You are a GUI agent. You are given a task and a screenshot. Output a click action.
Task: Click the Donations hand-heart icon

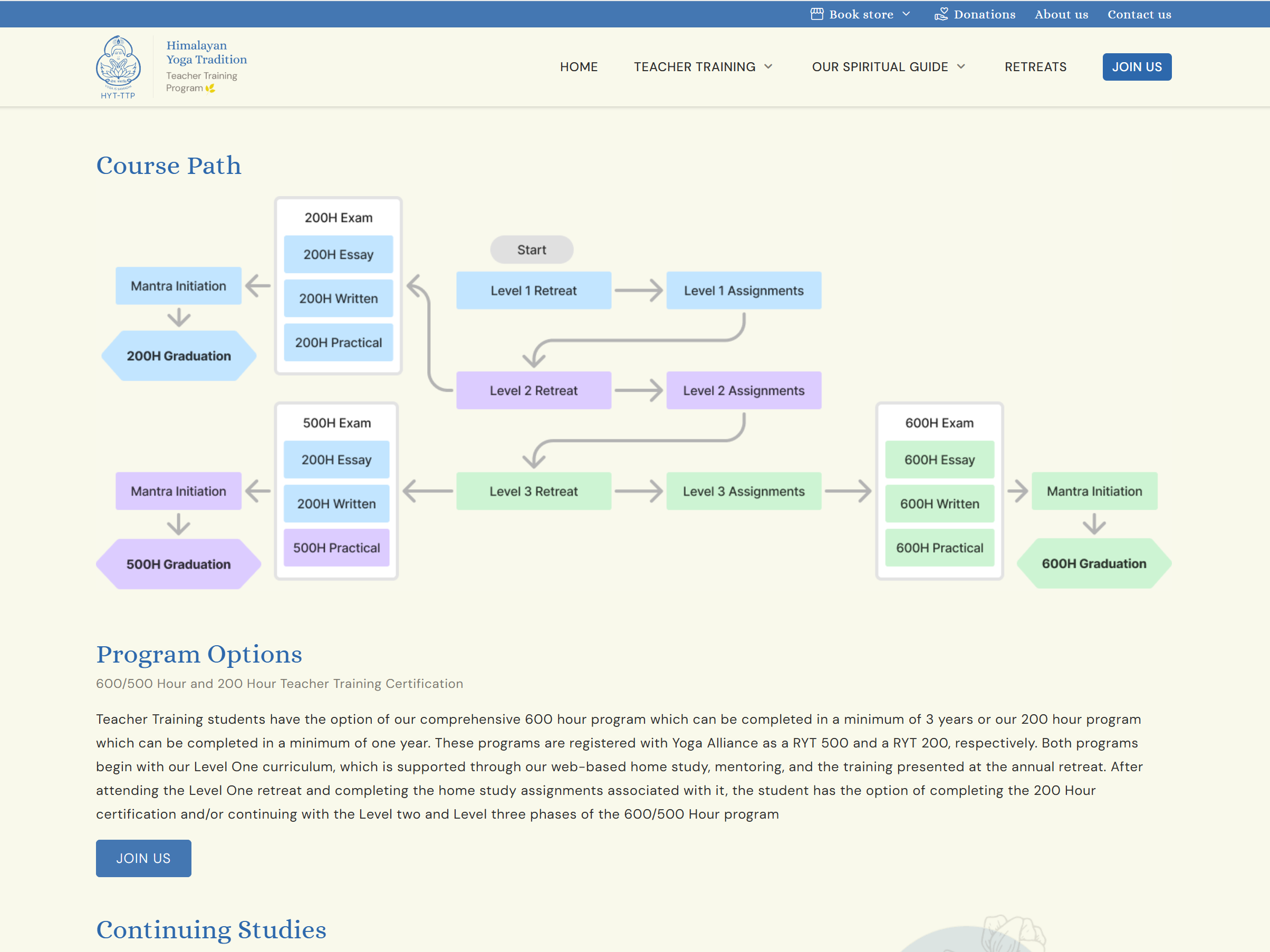(941, 14)
